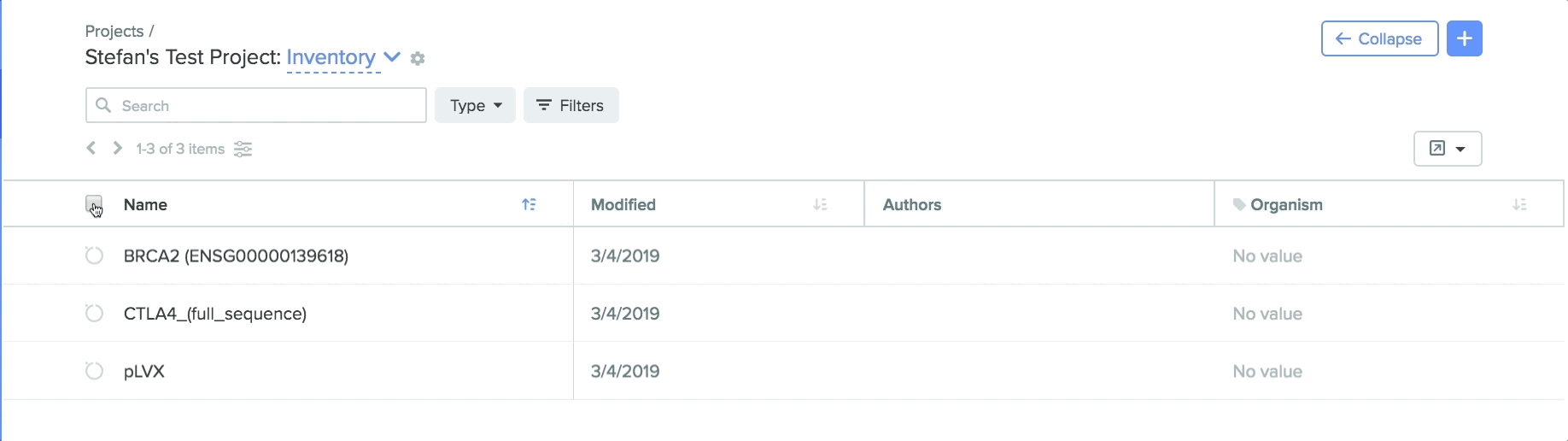
Task: Expand the Inventory folder dropdown chevron
Action: (x=392, y=57)
